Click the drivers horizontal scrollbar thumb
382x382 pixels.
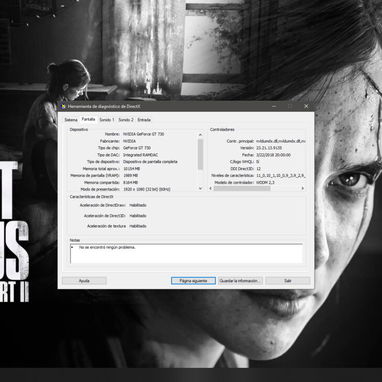242,189
